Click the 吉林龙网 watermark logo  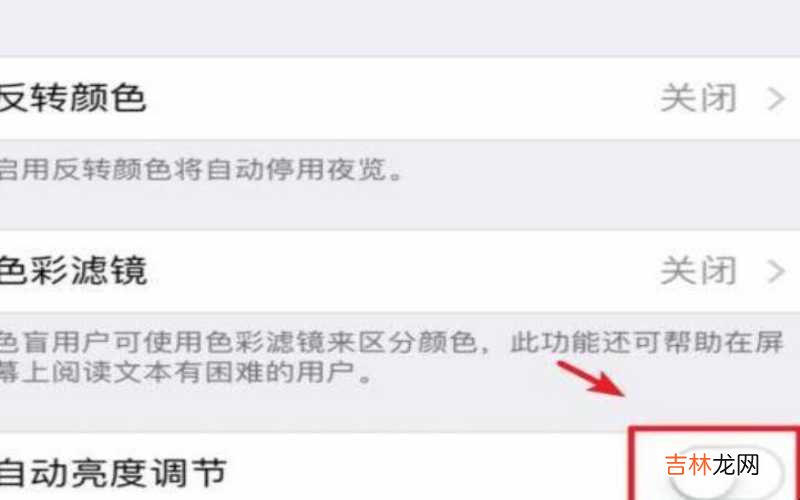point(713,465)
